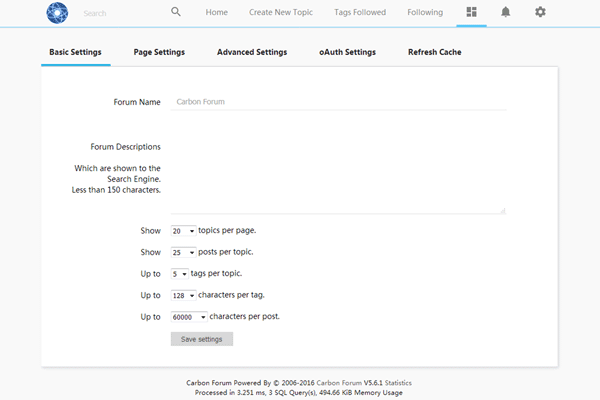Expand the characters per post dropdown
600x400 pixels.
189,317
